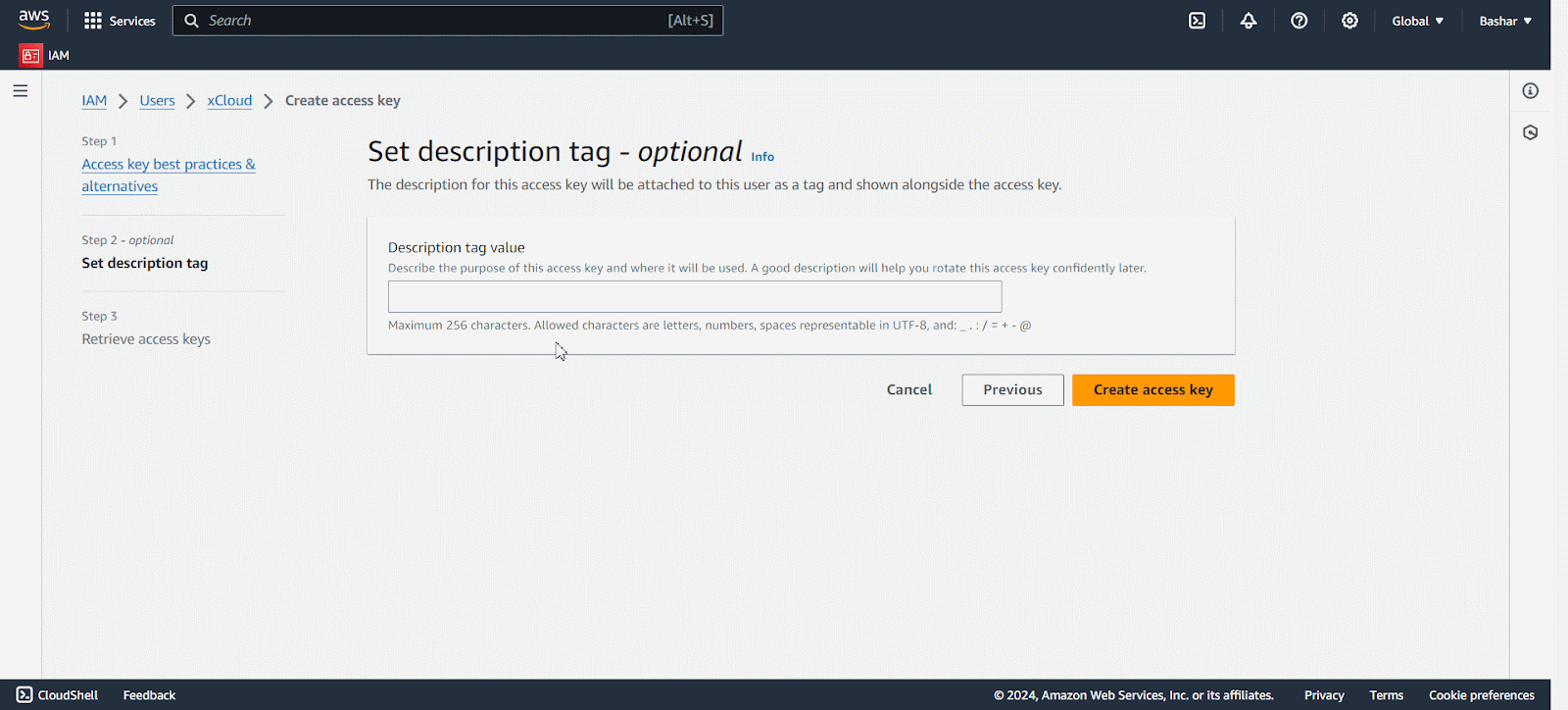Viewport: 1568px width, 710px height.
Task: Click the Info link beside heading
Action: click(x=762, y=157)
